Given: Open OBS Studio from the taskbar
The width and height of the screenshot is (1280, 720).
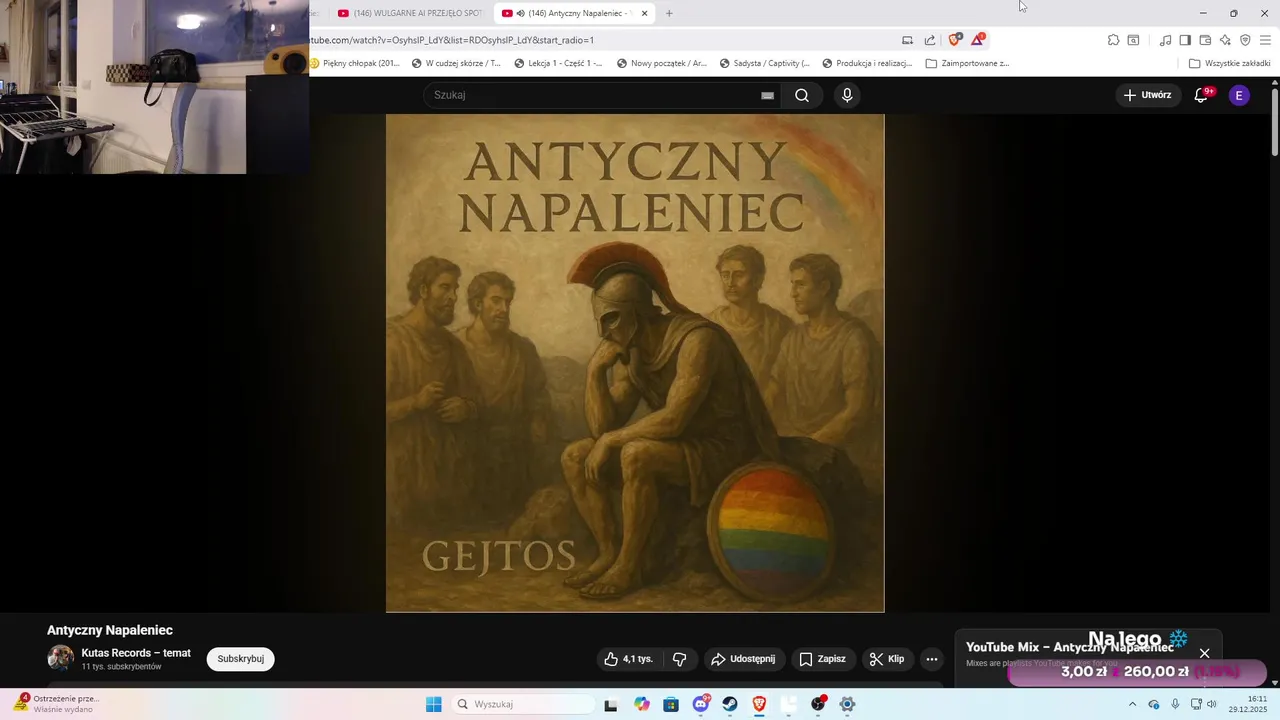Looking at the screenshot, I should (818, 704).
